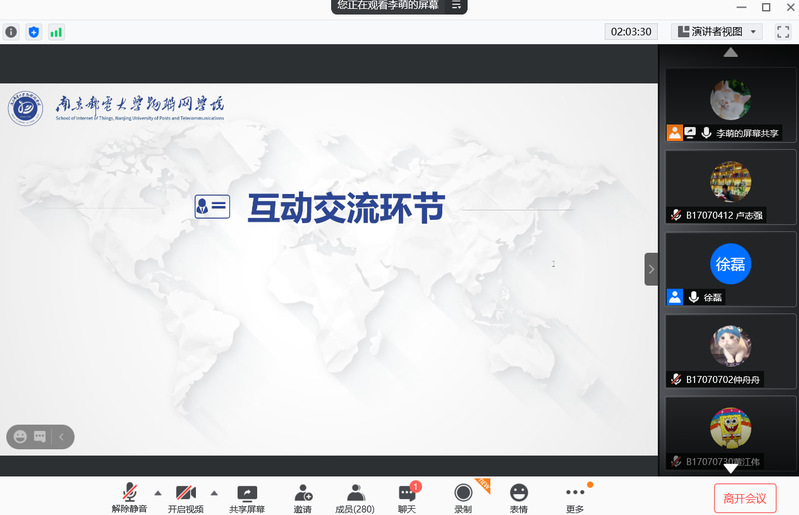The height and width of the screenshot is (515, 799).
Task: Click the Leave Meeting (离开会议) button
Action: tap(745, 497)
